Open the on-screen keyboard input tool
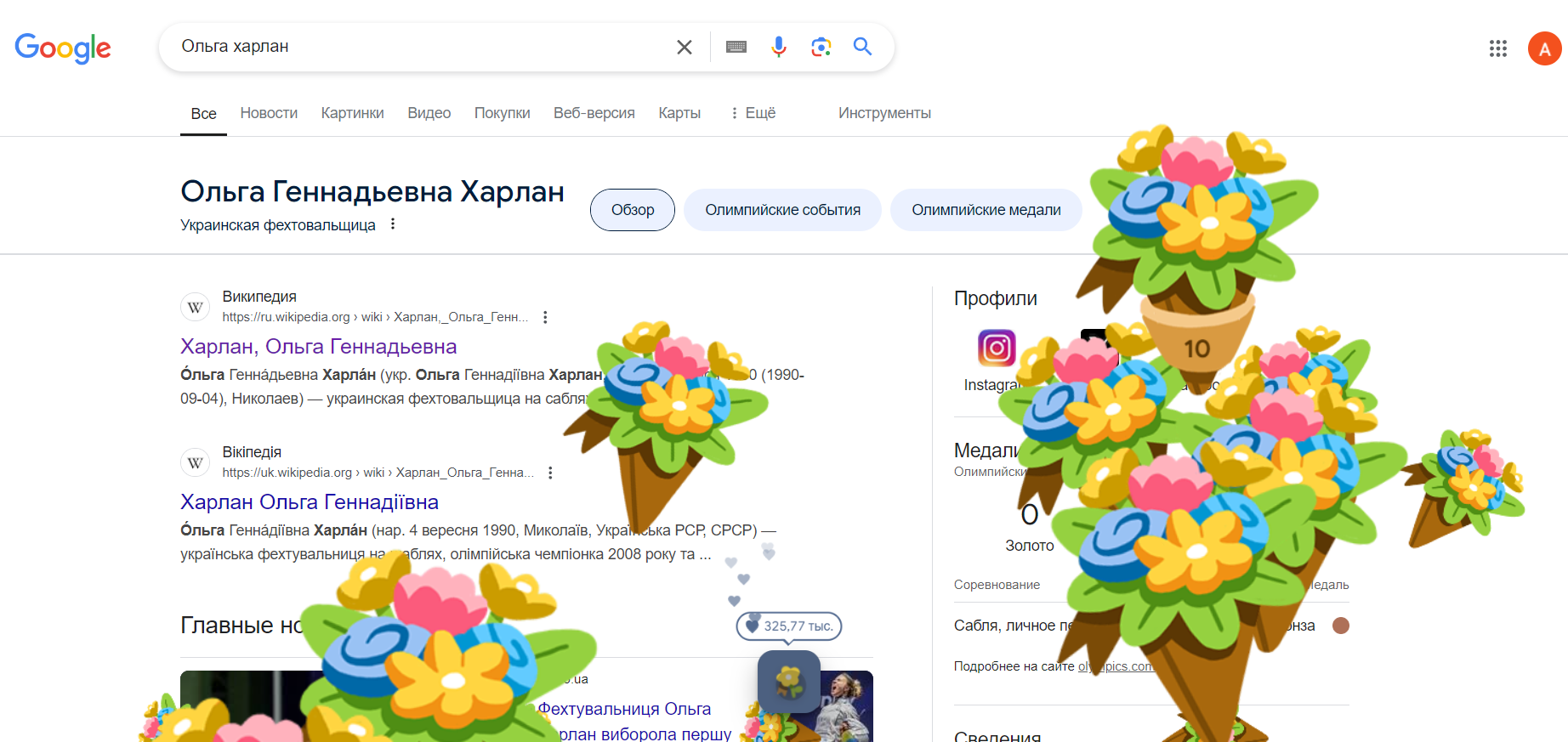The height and width of the screenshot is (742, 1568). (736, 47)
